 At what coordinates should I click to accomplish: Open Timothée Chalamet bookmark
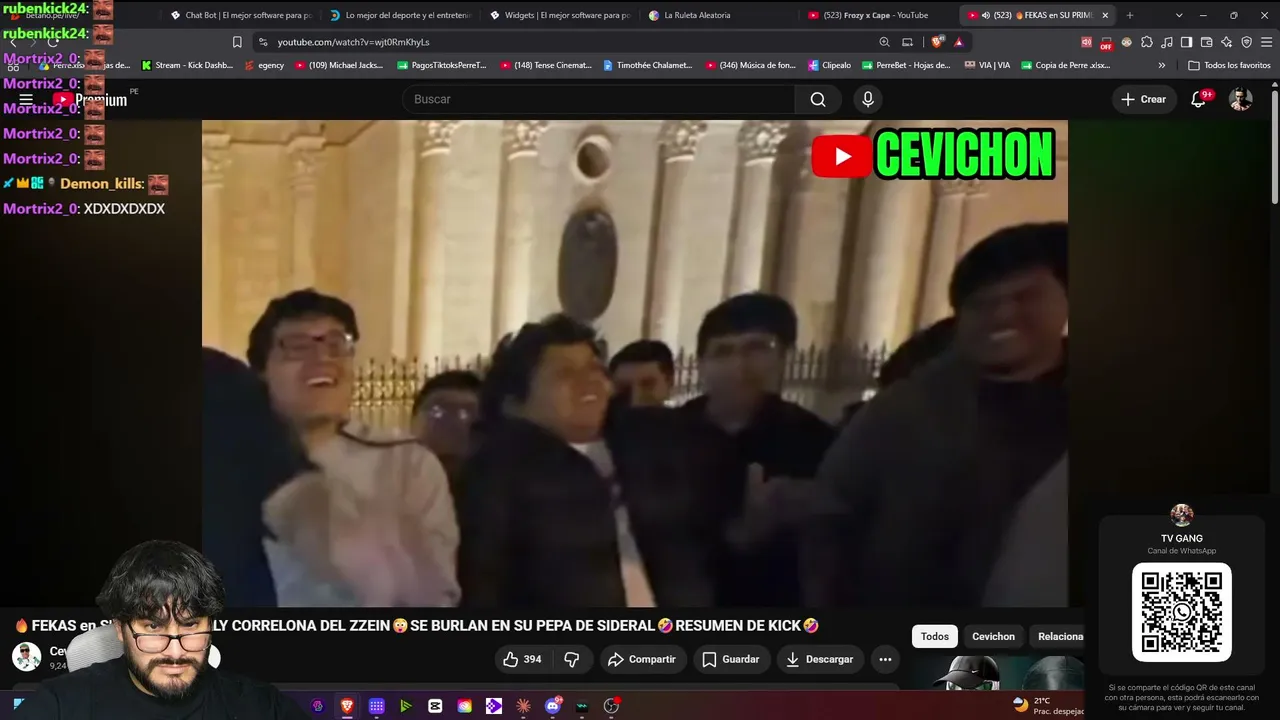coord(647,65)
